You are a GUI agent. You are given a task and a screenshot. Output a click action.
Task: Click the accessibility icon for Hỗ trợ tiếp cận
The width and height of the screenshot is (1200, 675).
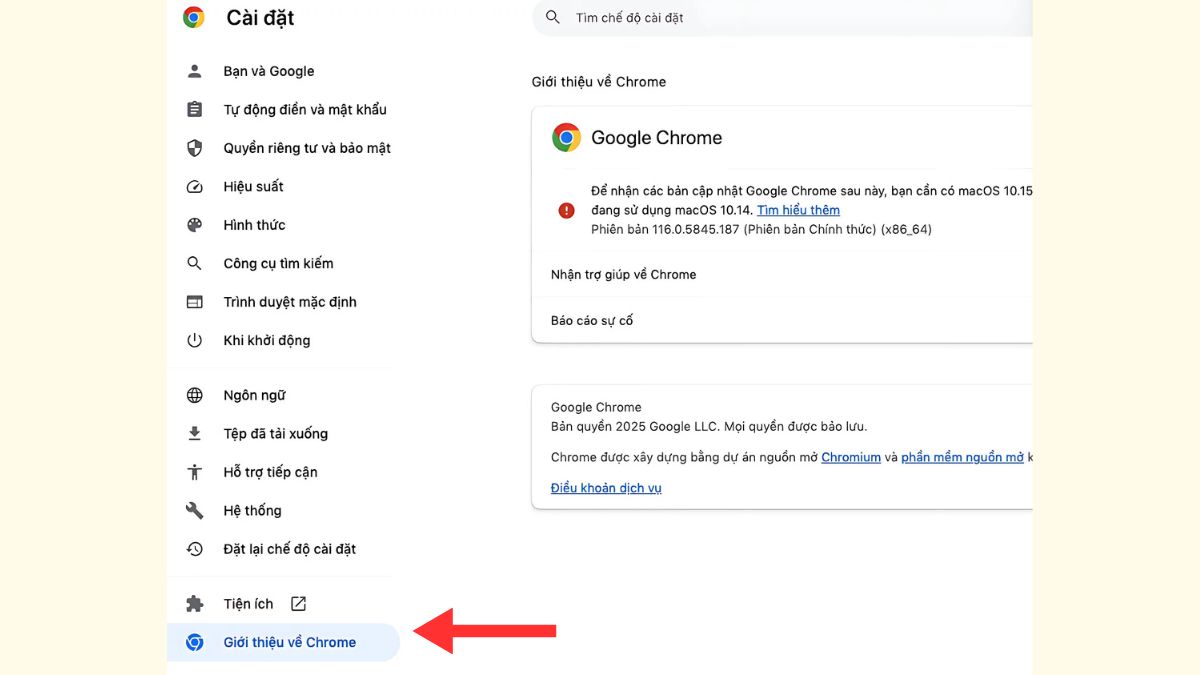coord(194,472)
